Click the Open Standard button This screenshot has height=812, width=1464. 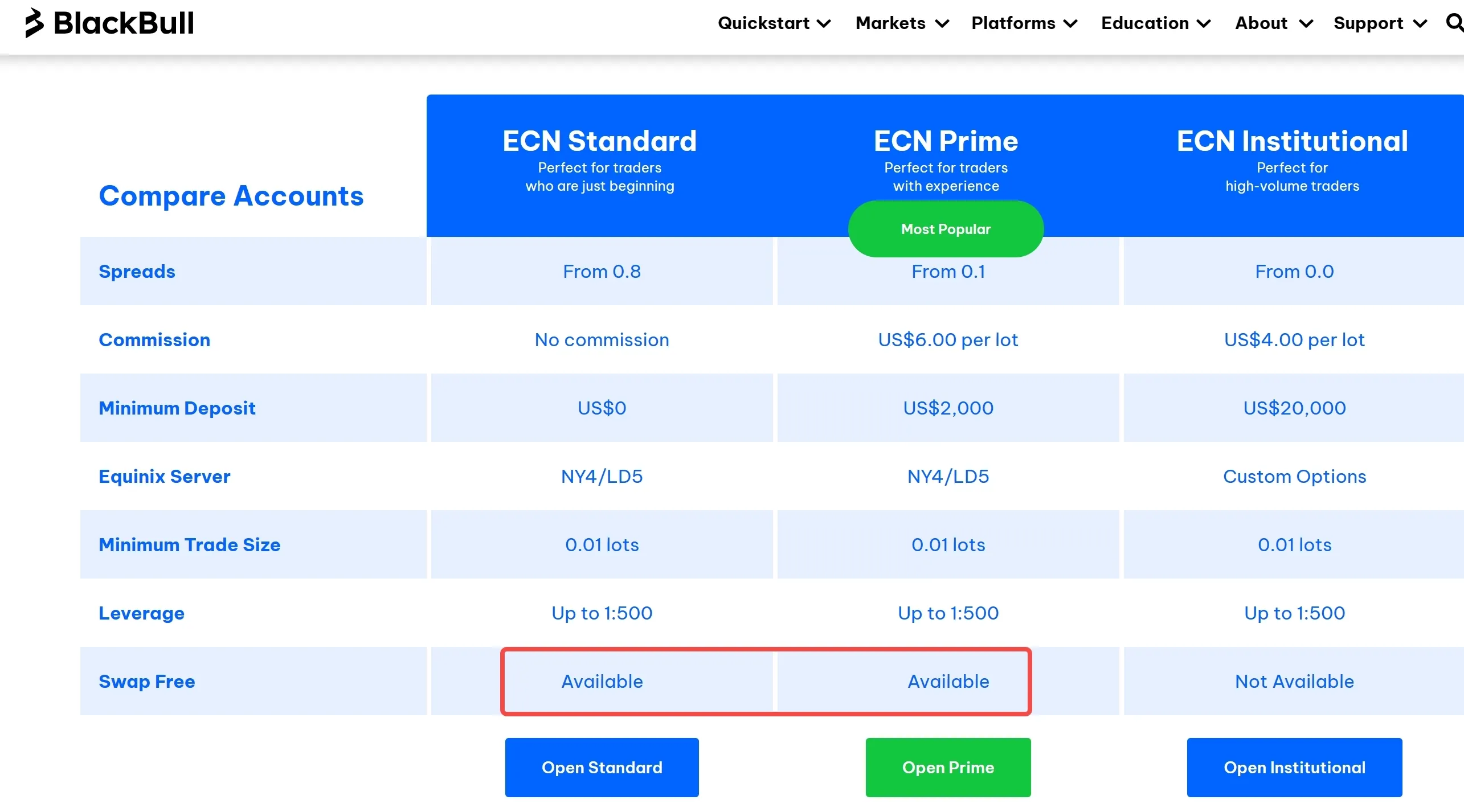pos(602,767)
